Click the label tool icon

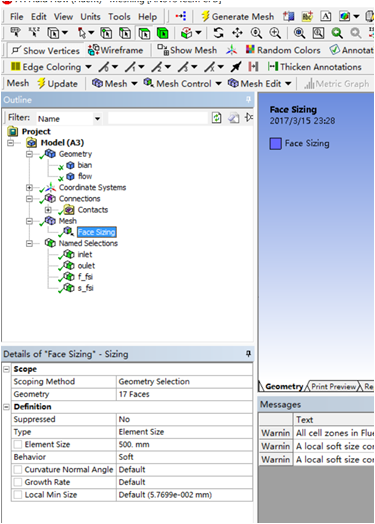pyautogui.click(x=15, y=33)
